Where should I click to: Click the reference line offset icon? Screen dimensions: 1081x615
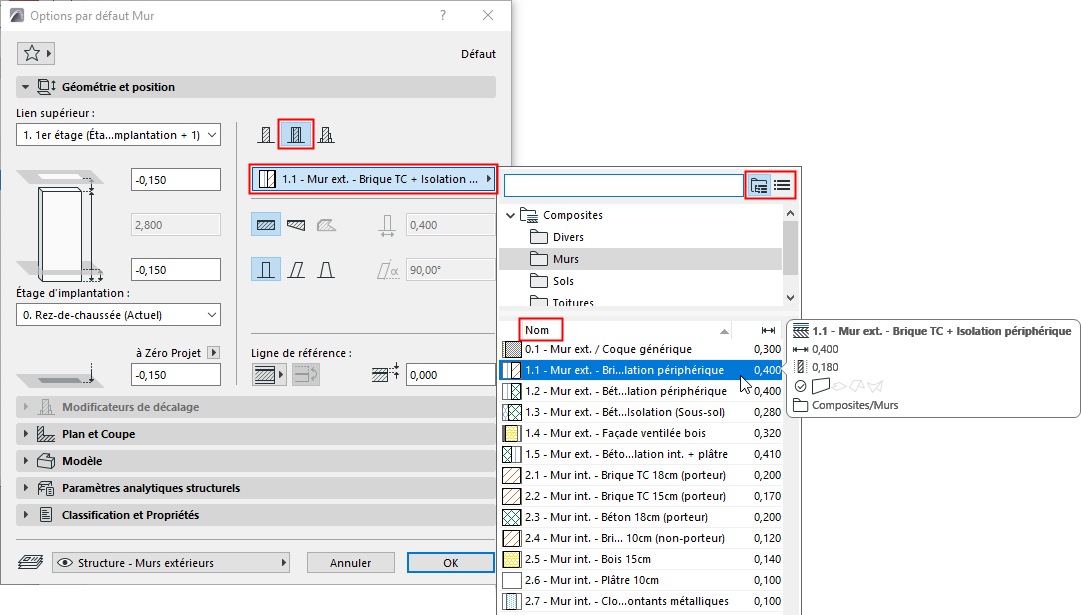(385, 374)
